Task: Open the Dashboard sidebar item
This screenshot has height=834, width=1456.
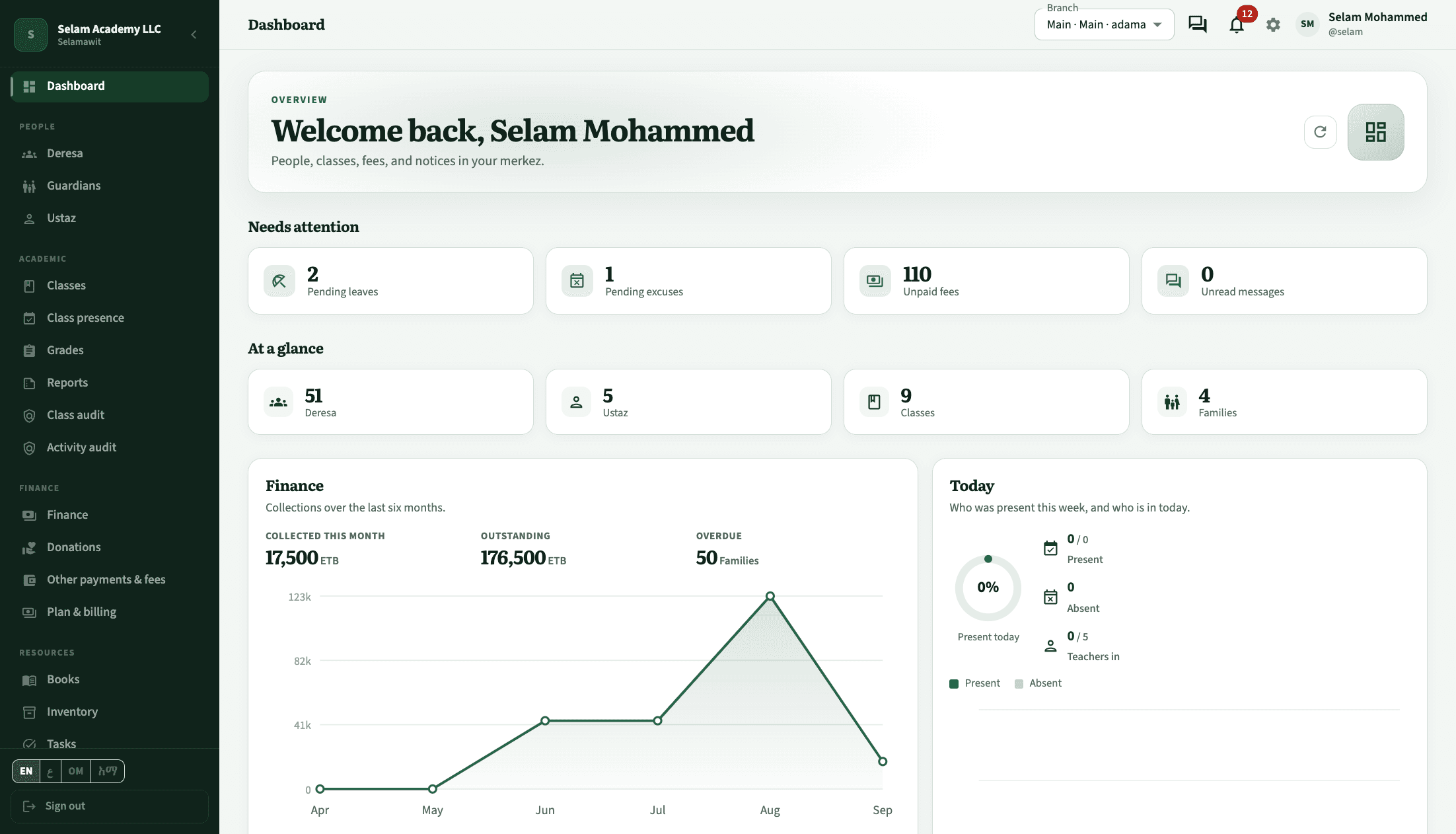Action: 110,87
